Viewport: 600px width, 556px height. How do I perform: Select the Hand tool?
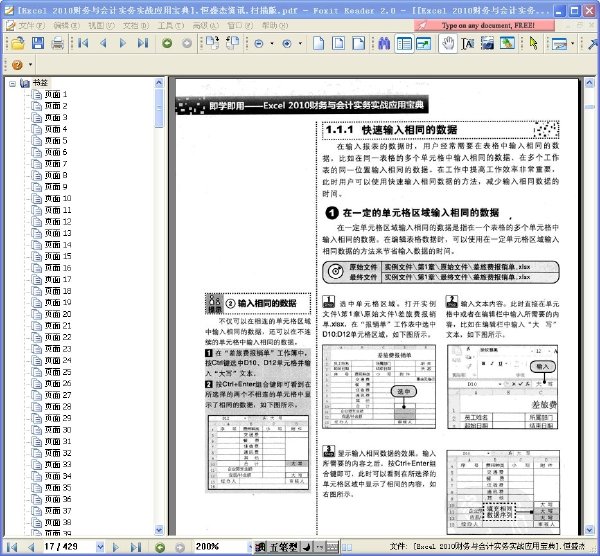(x=448, y=43)
